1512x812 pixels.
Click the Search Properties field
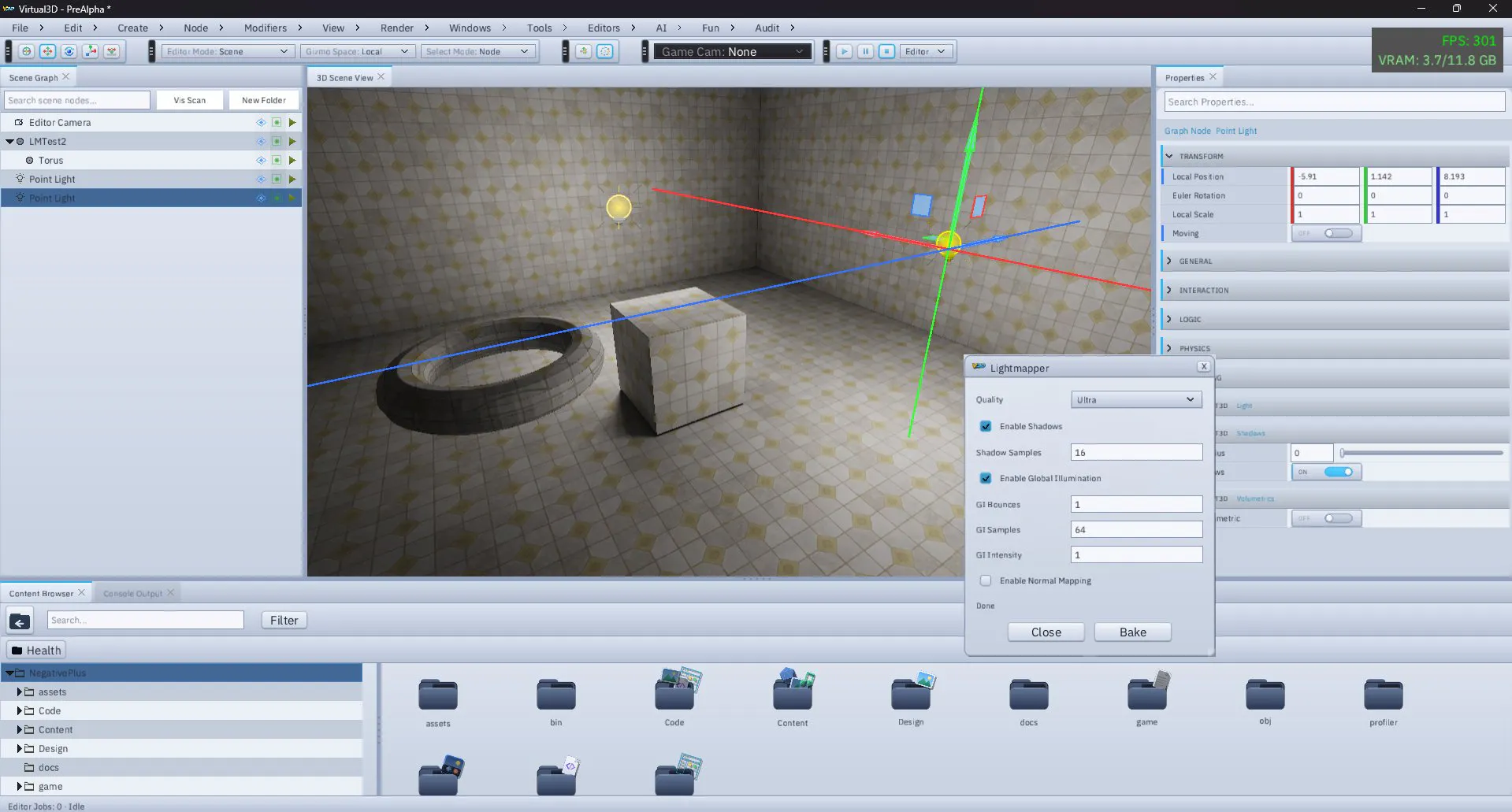tap(1335, 102)
